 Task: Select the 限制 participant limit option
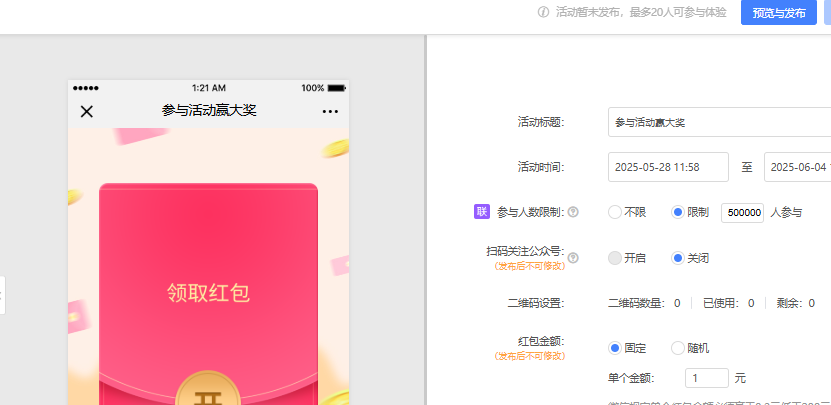point(678,212)
